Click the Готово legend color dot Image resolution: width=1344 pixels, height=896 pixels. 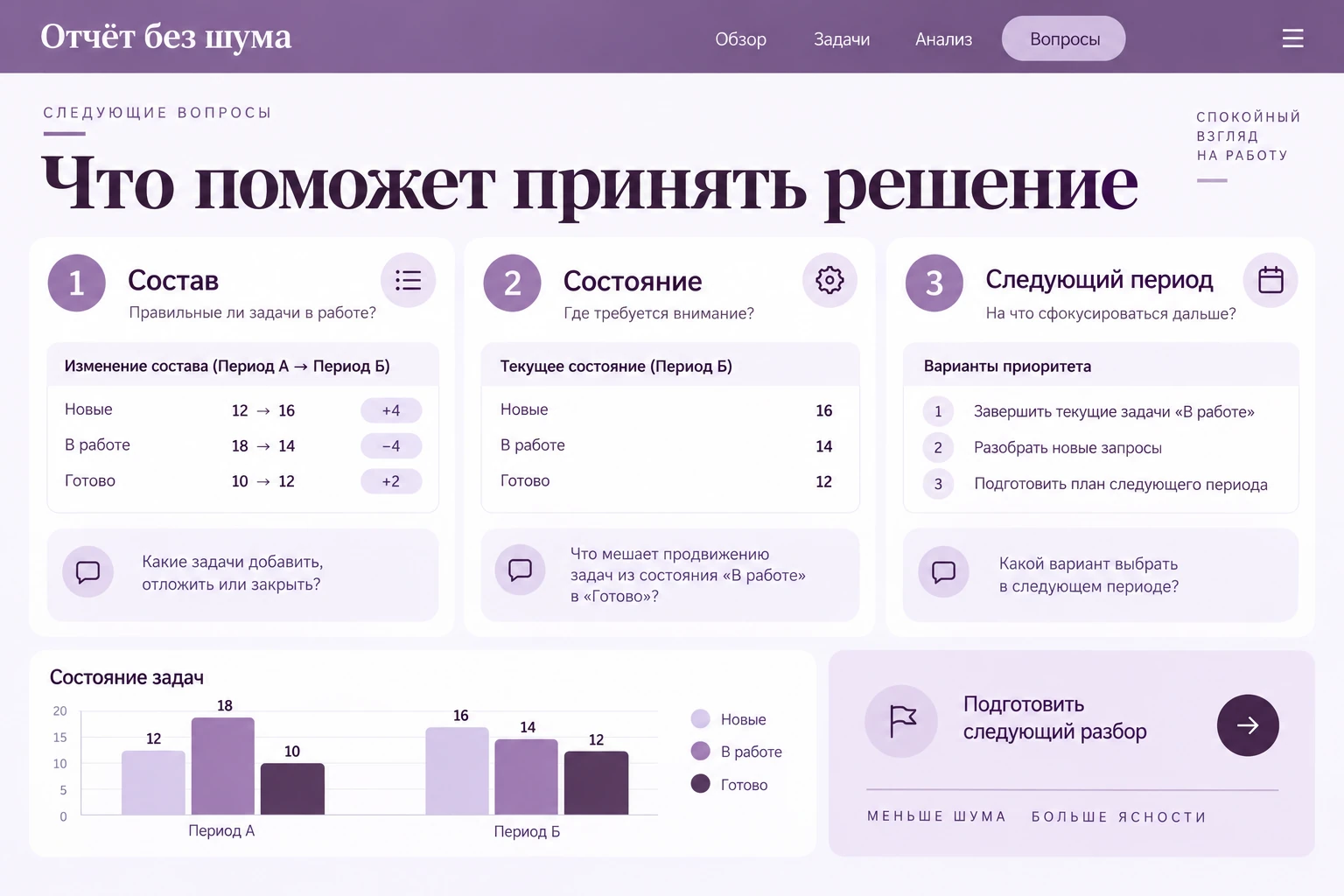click(700, 783)
